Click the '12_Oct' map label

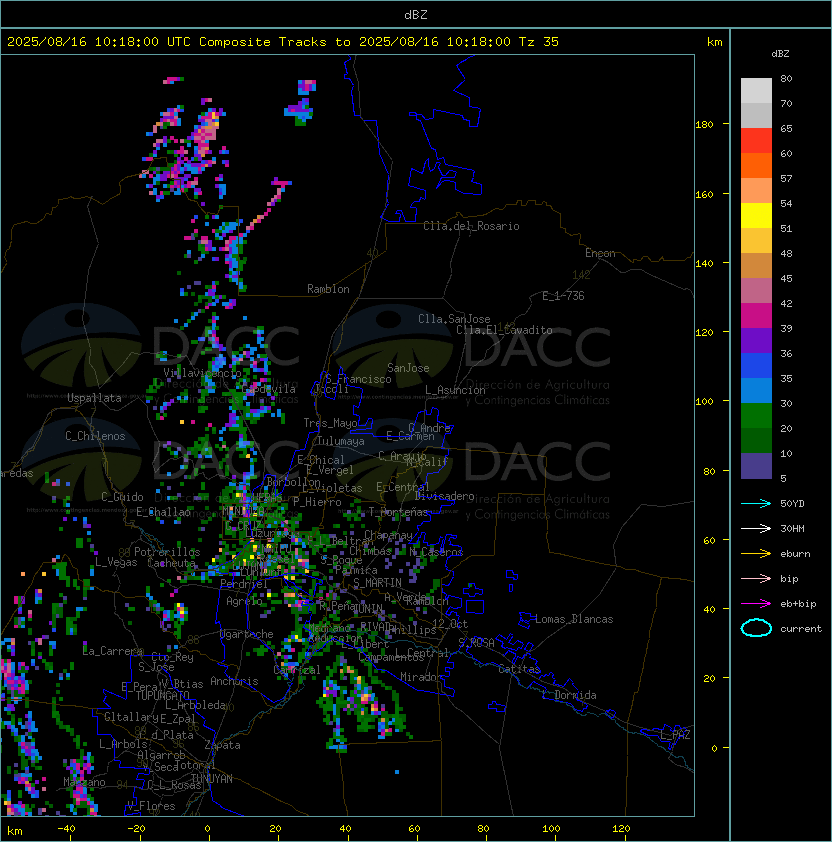(450, 624)
